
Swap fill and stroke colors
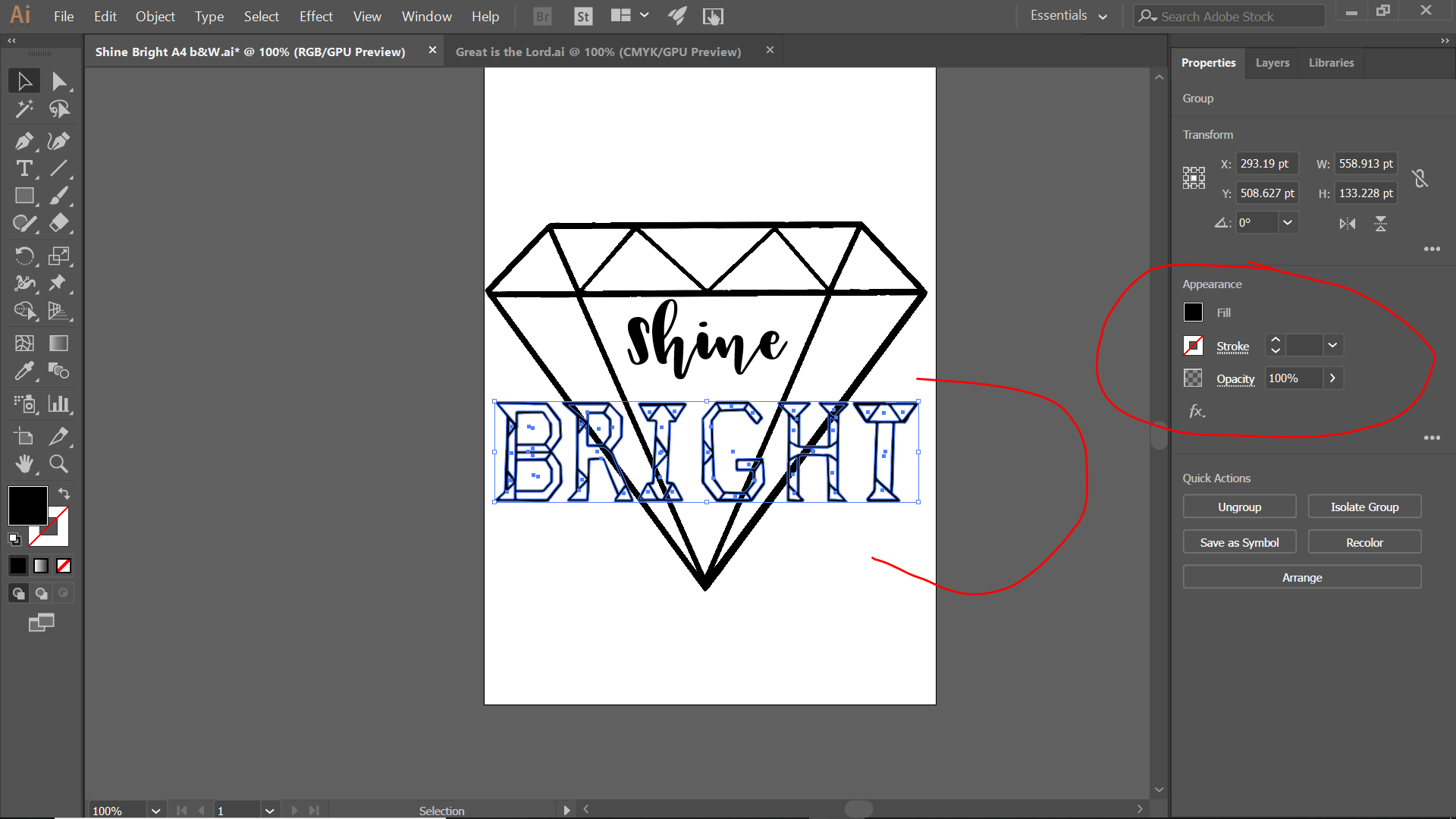[64, 493]
